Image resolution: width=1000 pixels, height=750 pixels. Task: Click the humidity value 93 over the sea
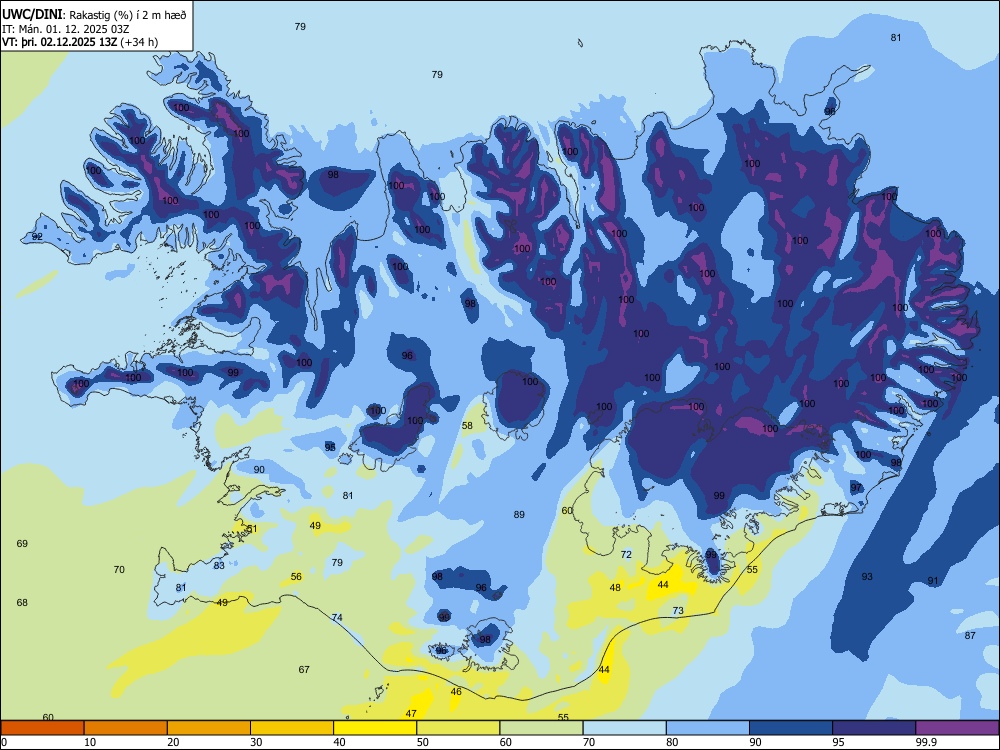867,577
